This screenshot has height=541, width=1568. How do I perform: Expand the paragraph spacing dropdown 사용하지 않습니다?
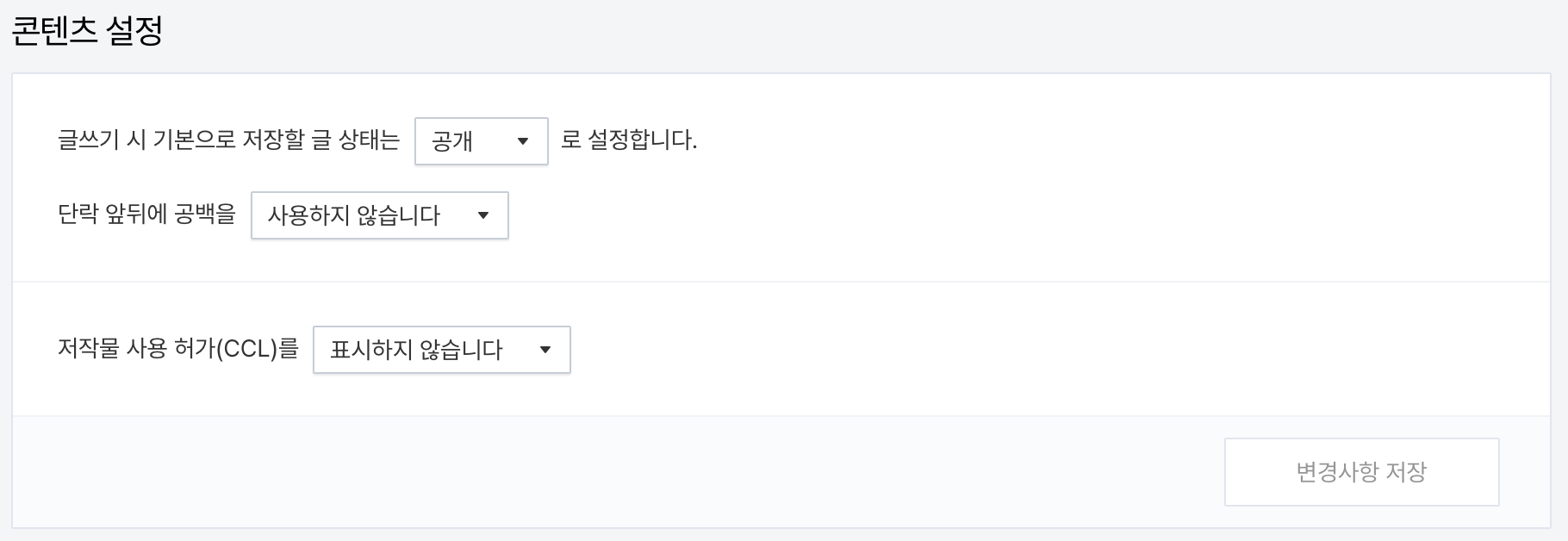379,215
